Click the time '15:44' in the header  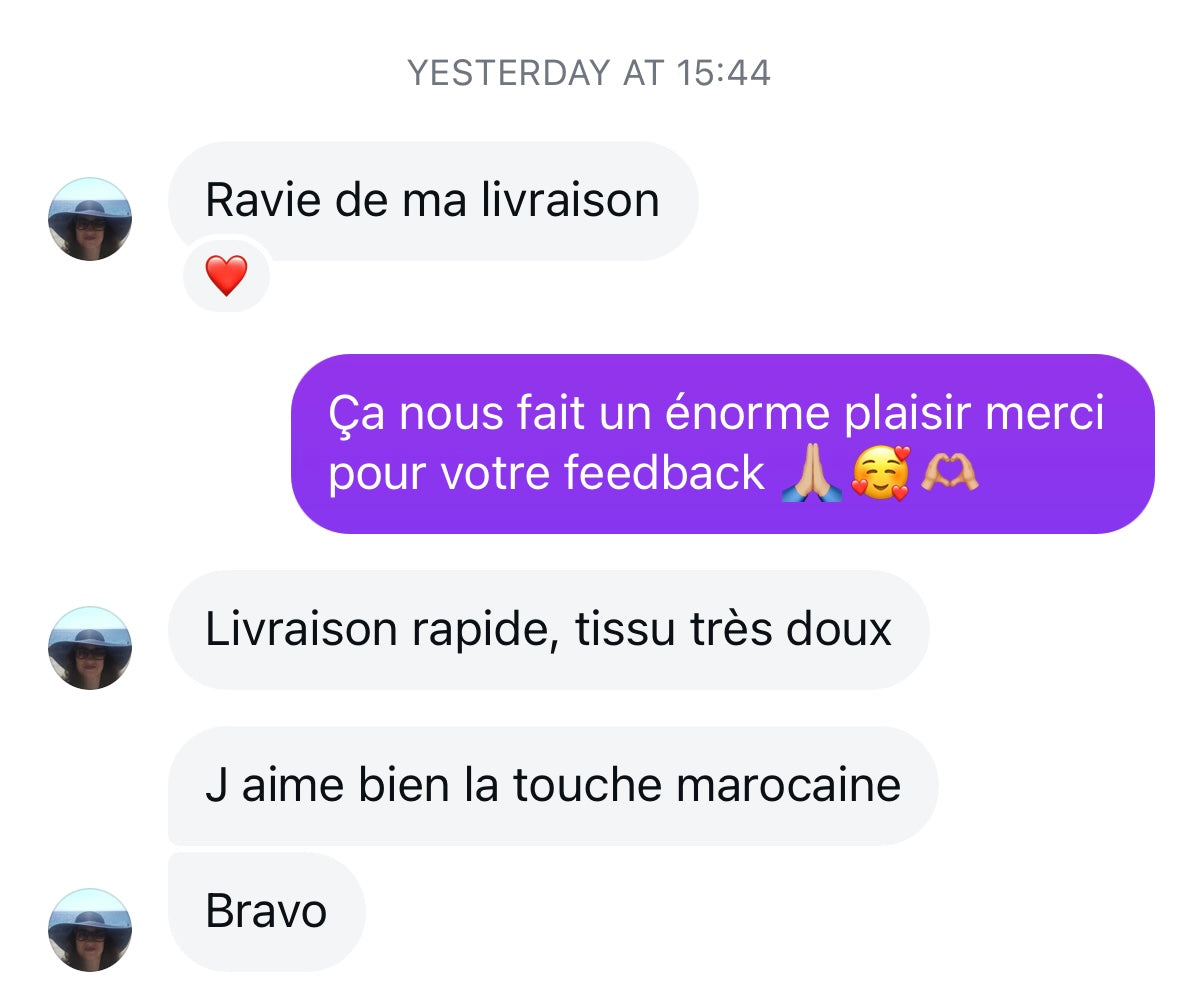[723, 74]
